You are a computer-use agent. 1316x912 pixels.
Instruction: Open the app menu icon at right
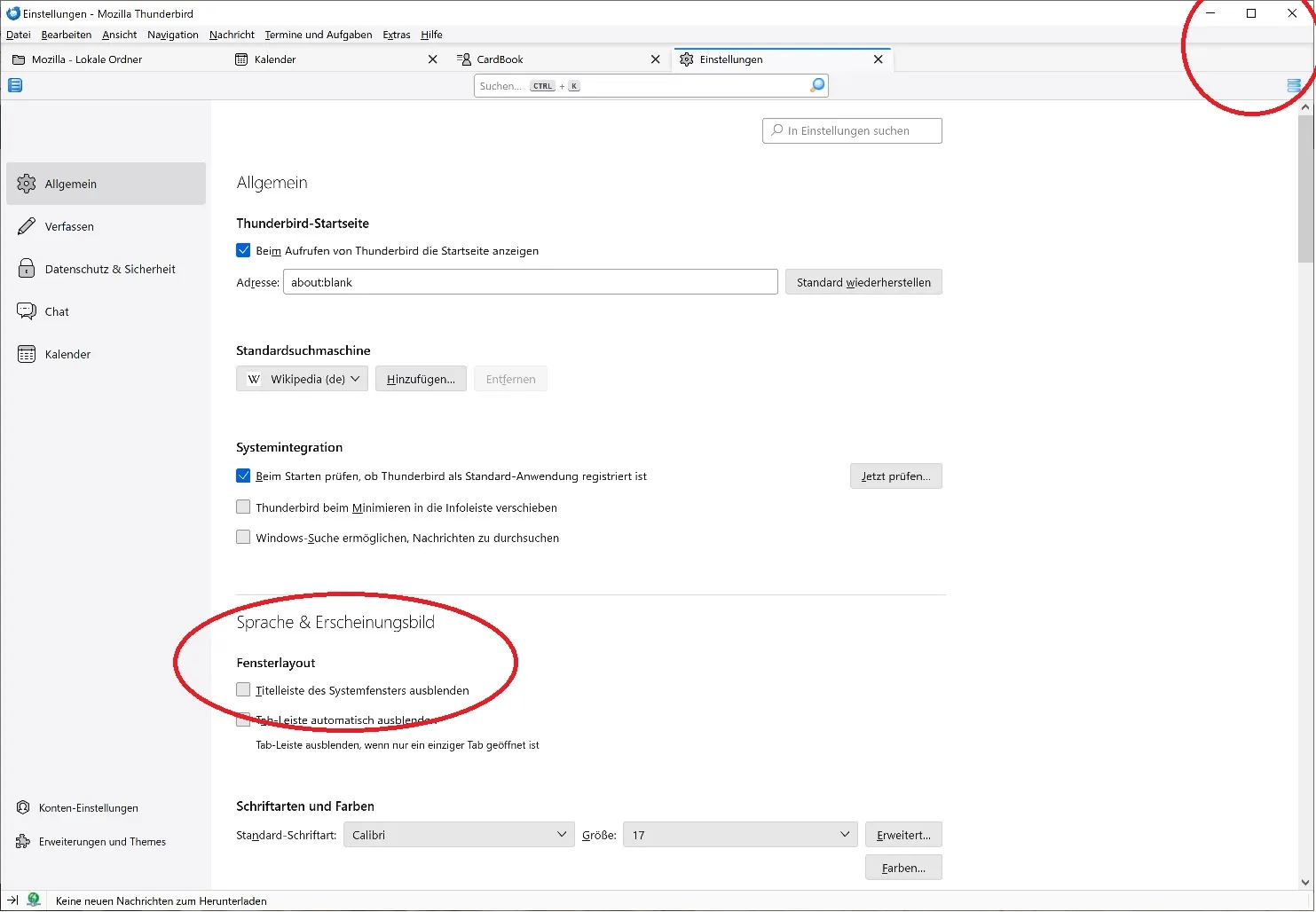tap(1294, 85)
